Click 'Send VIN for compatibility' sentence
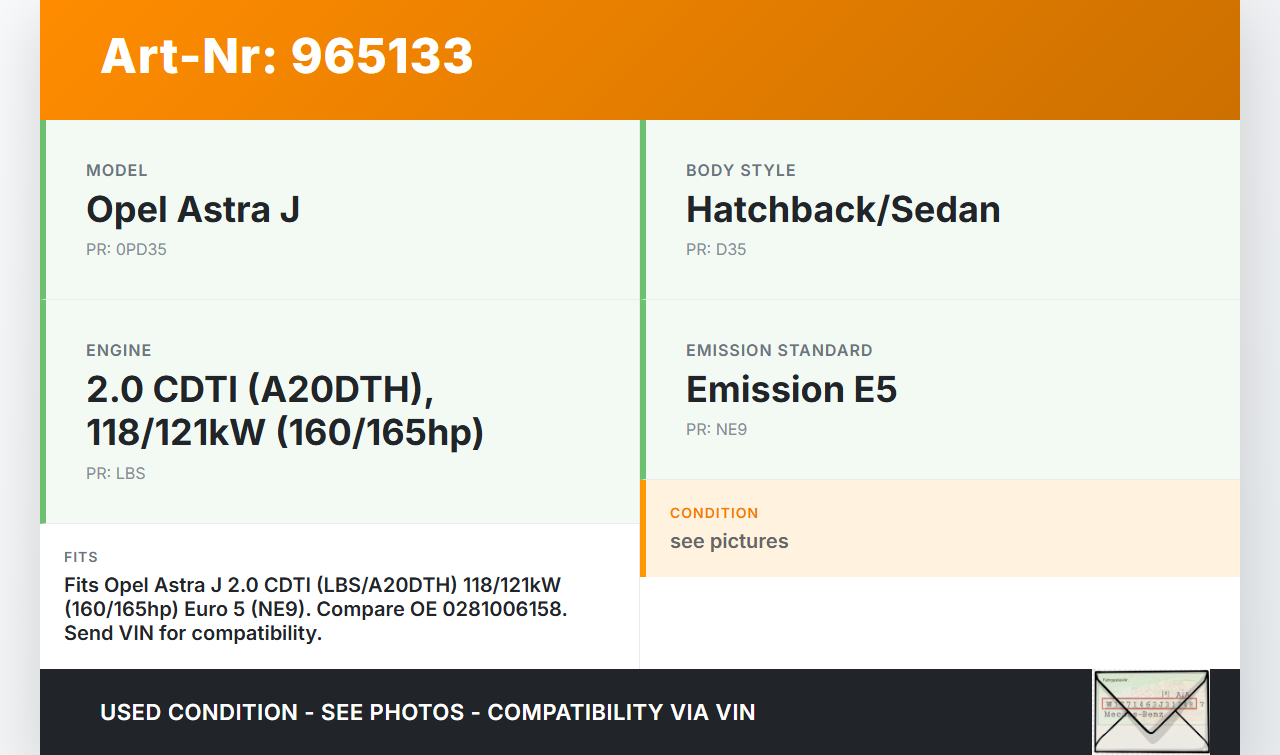1280x755 pixels. point(193,633)
